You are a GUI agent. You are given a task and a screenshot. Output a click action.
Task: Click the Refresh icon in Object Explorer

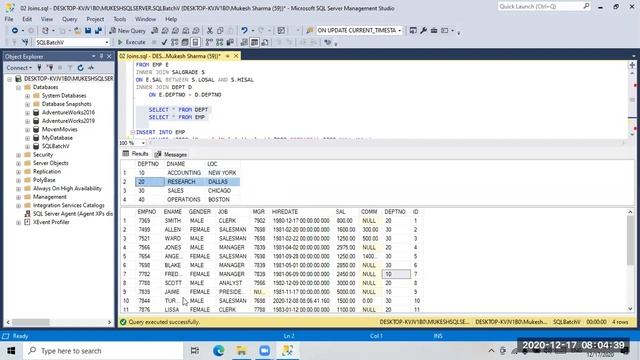[80, 68]
